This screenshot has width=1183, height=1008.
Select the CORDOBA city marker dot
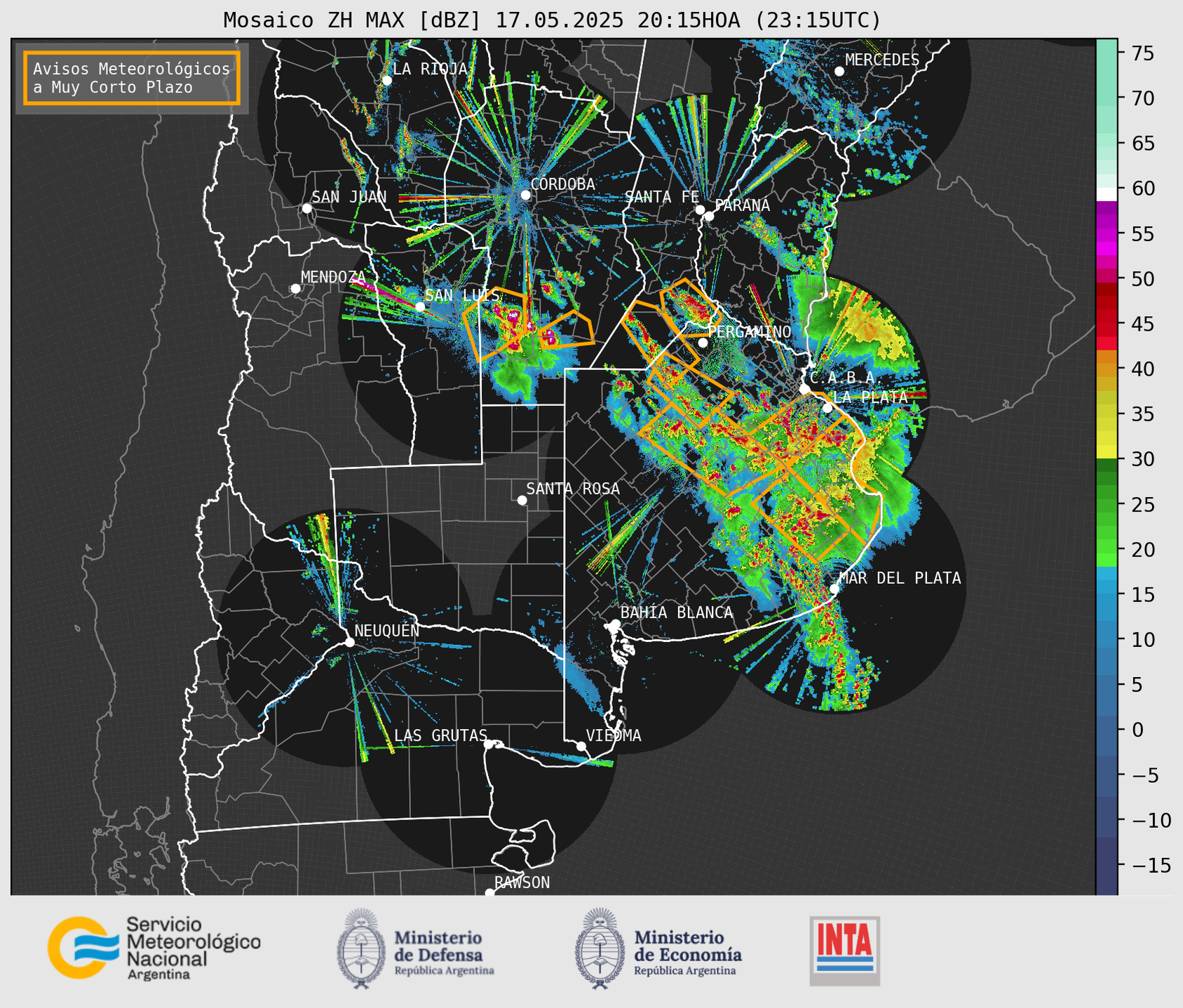pyautogui.click(x=525, y=195)
